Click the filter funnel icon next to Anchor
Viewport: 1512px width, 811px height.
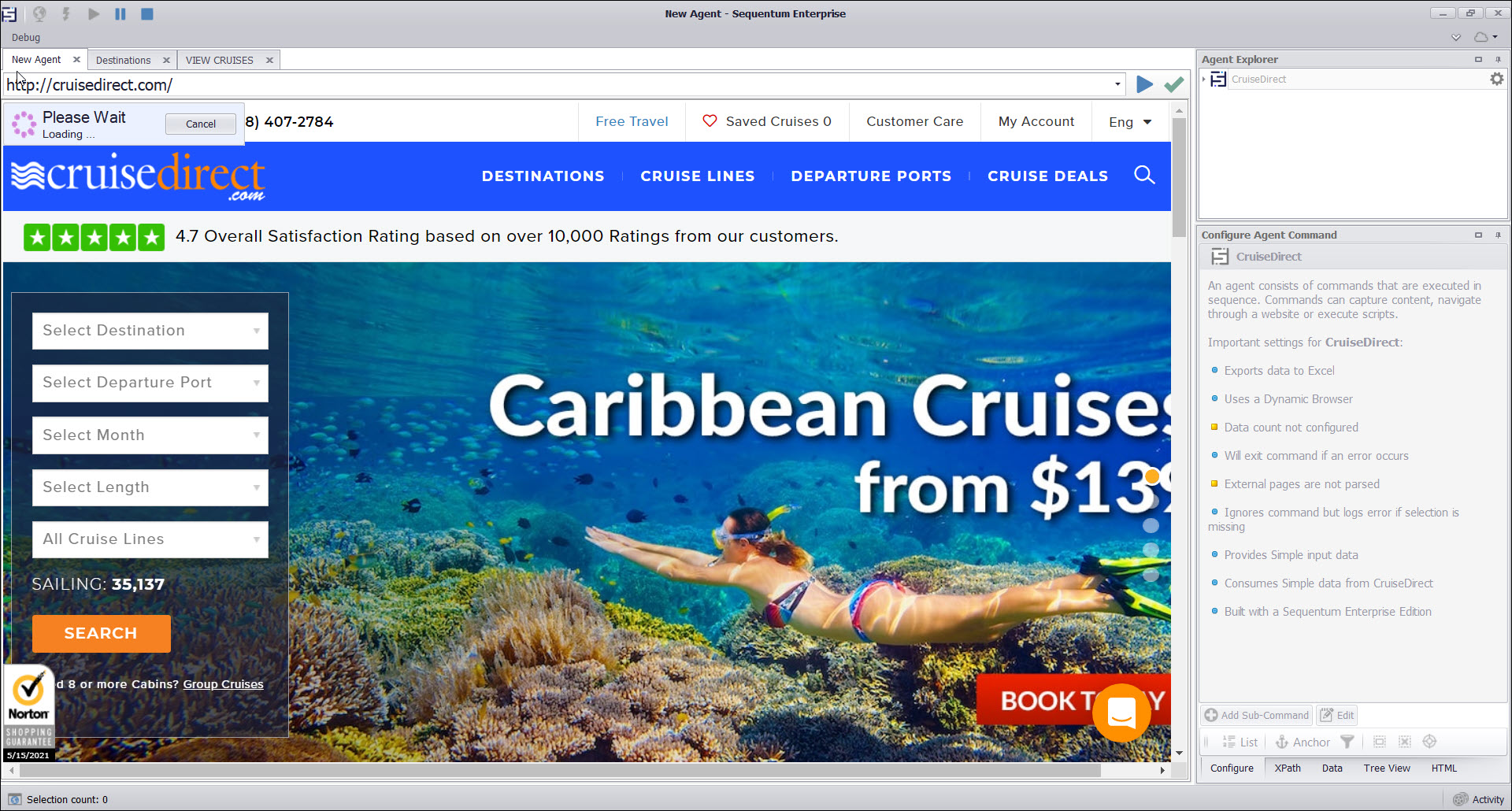coord(1347,742)
